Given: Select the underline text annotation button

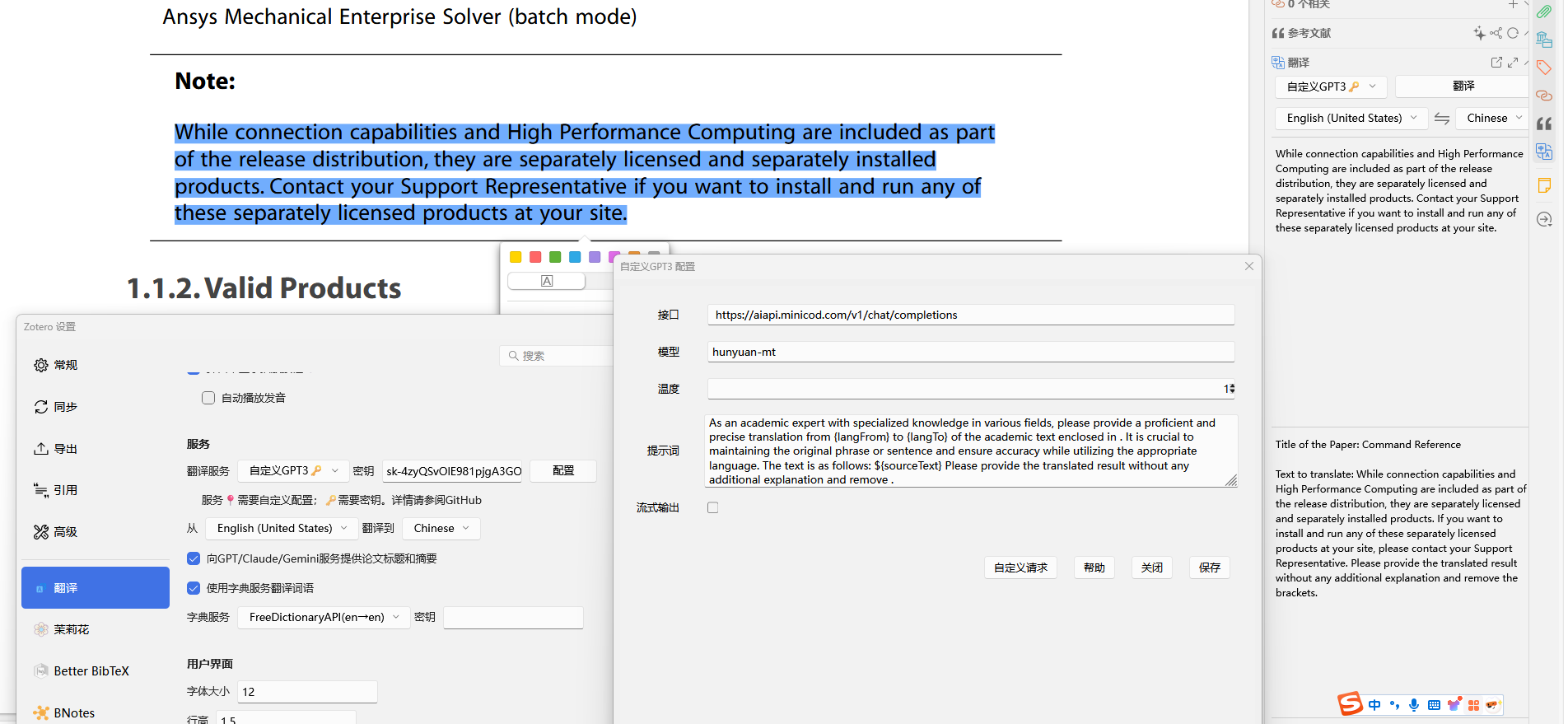Looking at the screenshot, I should click(547, 282).
